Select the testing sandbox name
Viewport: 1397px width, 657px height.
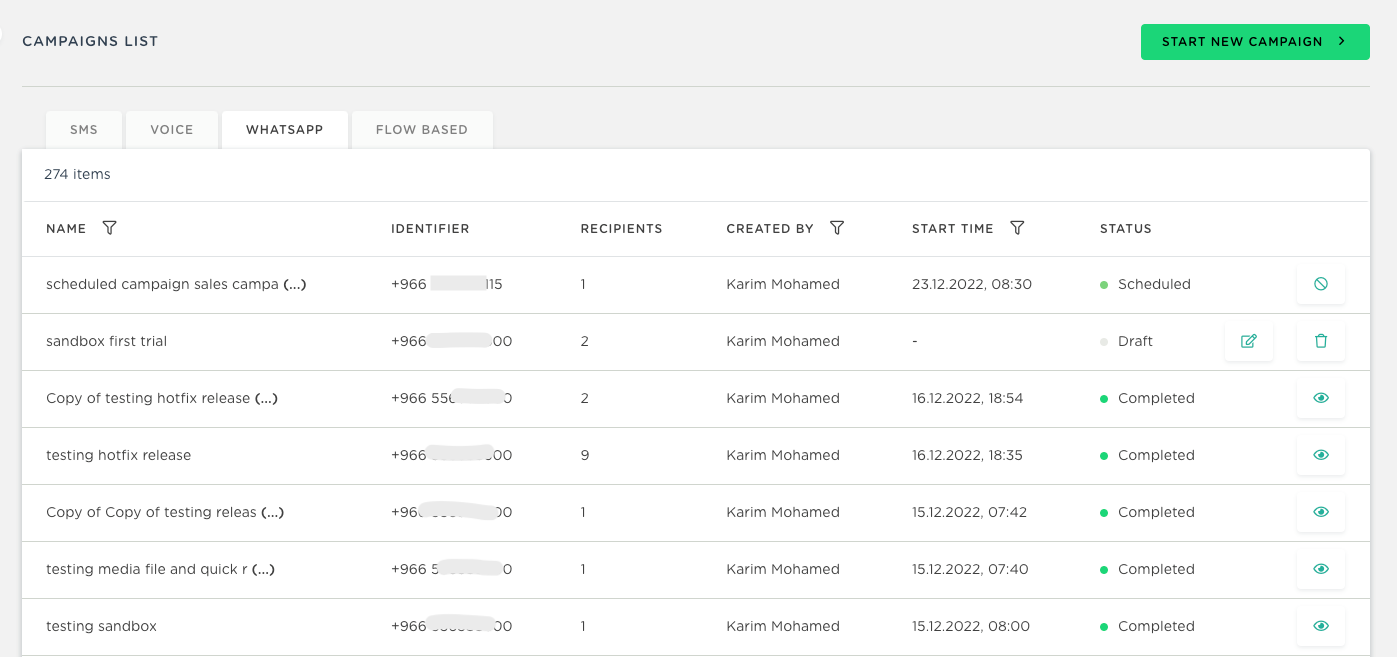pyautogui.click(x=101, y=626)
